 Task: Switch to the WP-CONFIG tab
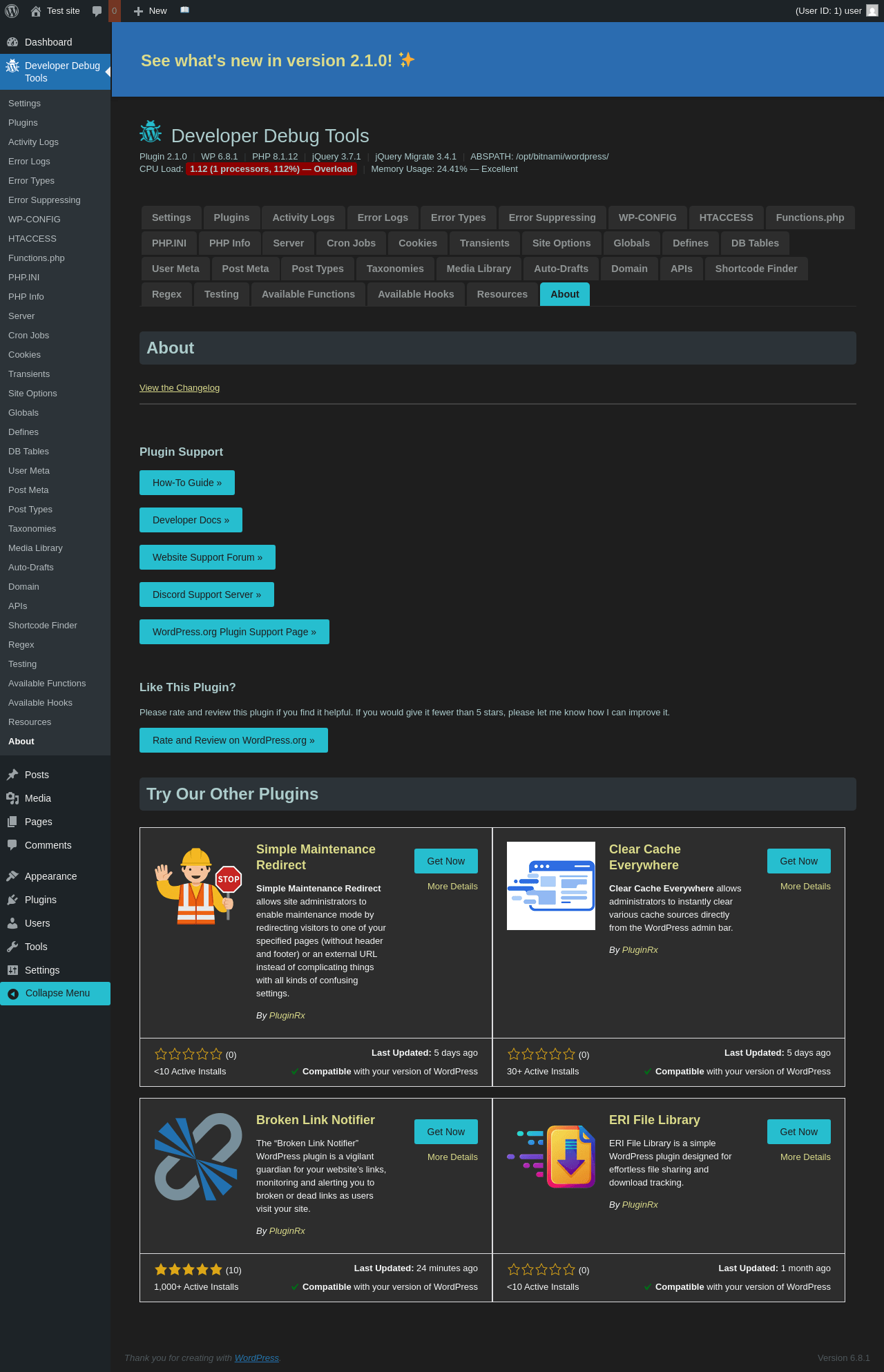click(648, 218)
